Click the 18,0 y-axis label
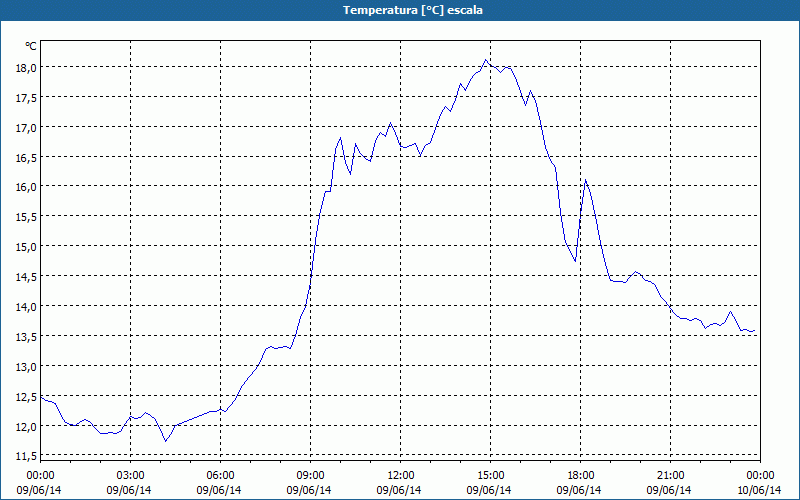Viewport: 800px width, 500px height. tap(26, 68)
